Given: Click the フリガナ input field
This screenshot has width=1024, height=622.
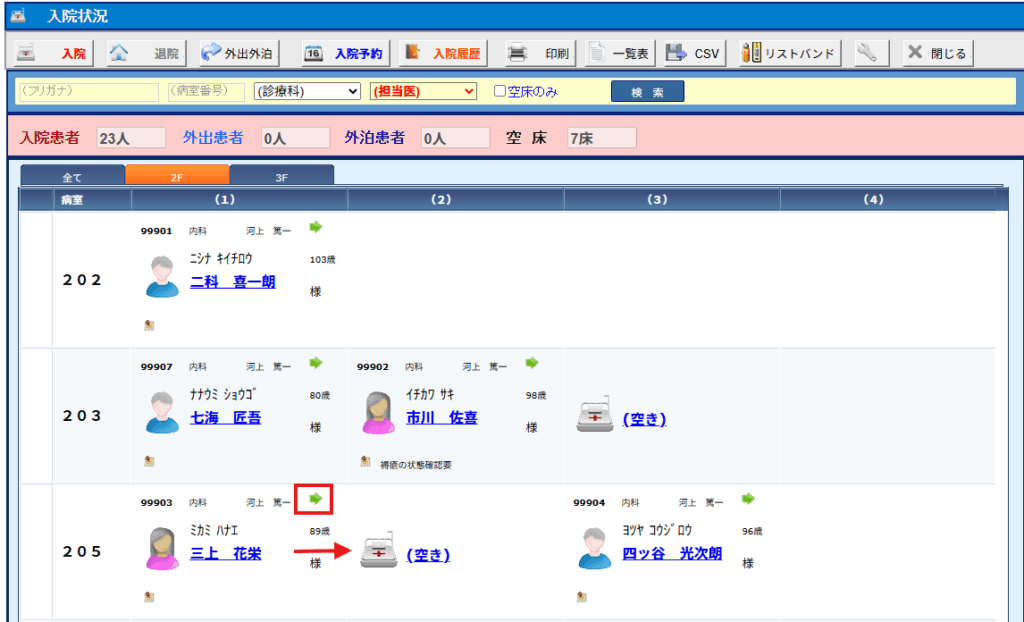Looking at the screenshot, I should (x=87, y=91).
